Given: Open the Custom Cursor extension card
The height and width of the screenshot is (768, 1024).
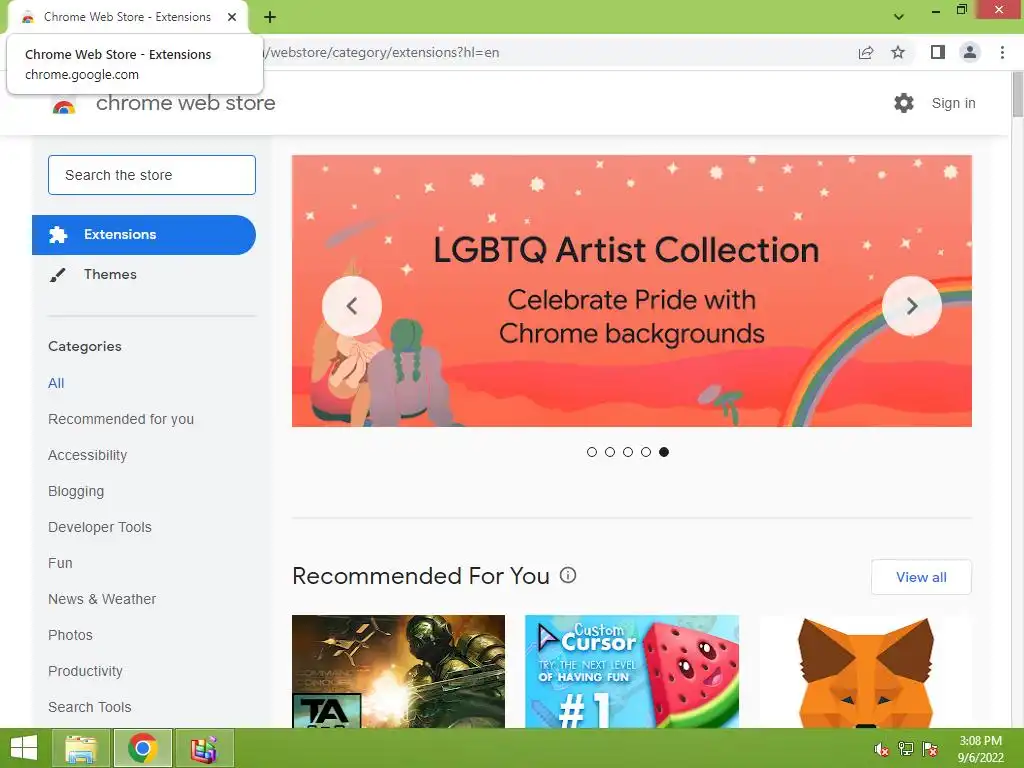Looking at the screenshot, I should pos(632,671).
